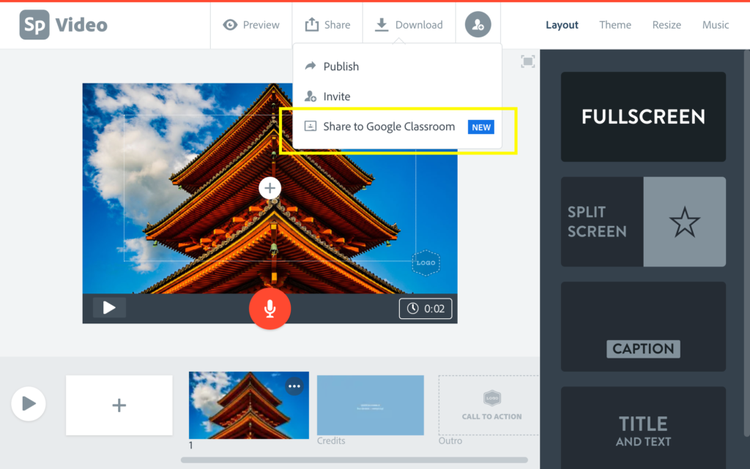Switch to the Music tab

pyautogui.click(x=716, y=25)
